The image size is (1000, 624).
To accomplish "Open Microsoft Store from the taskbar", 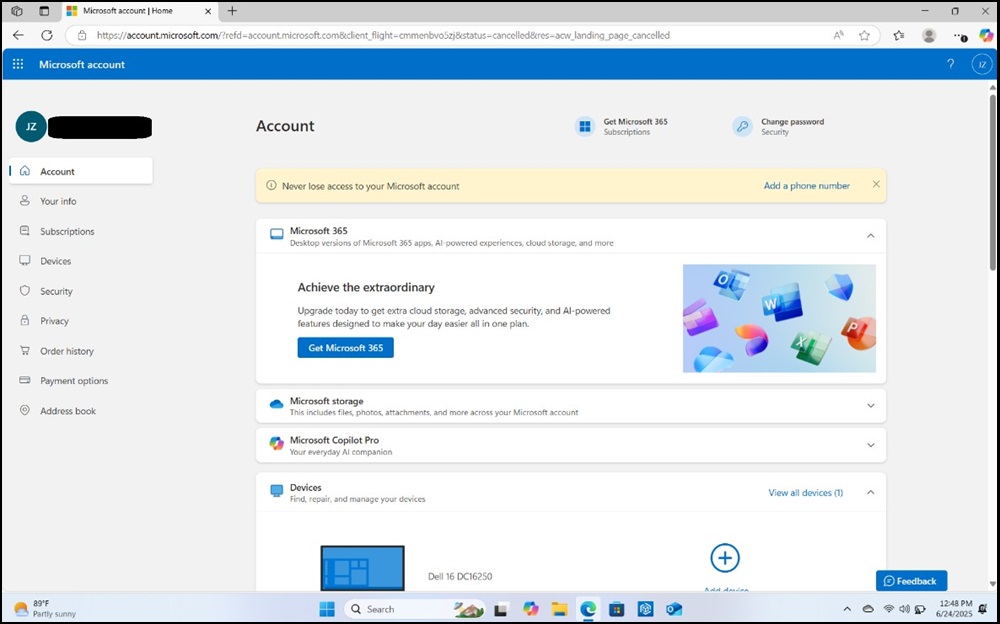I will [x=616, y=608].
